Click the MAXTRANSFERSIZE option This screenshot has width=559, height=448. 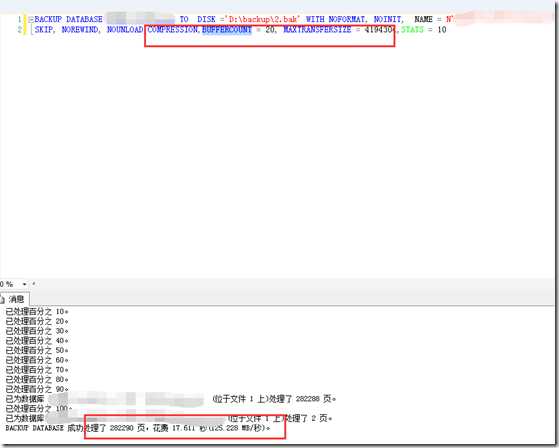pos(317,30)
